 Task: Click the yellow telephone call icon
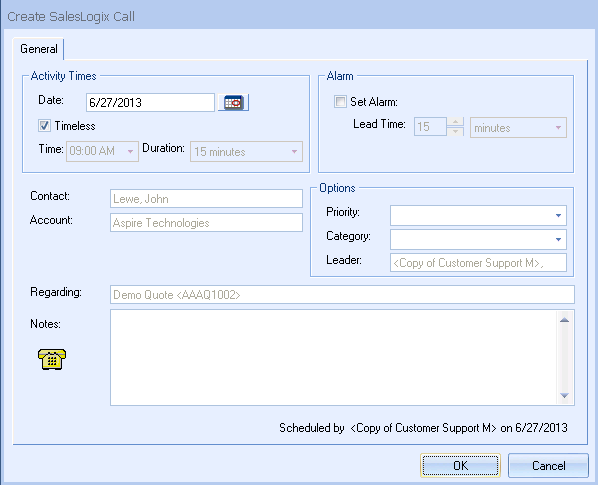(52, 359)
